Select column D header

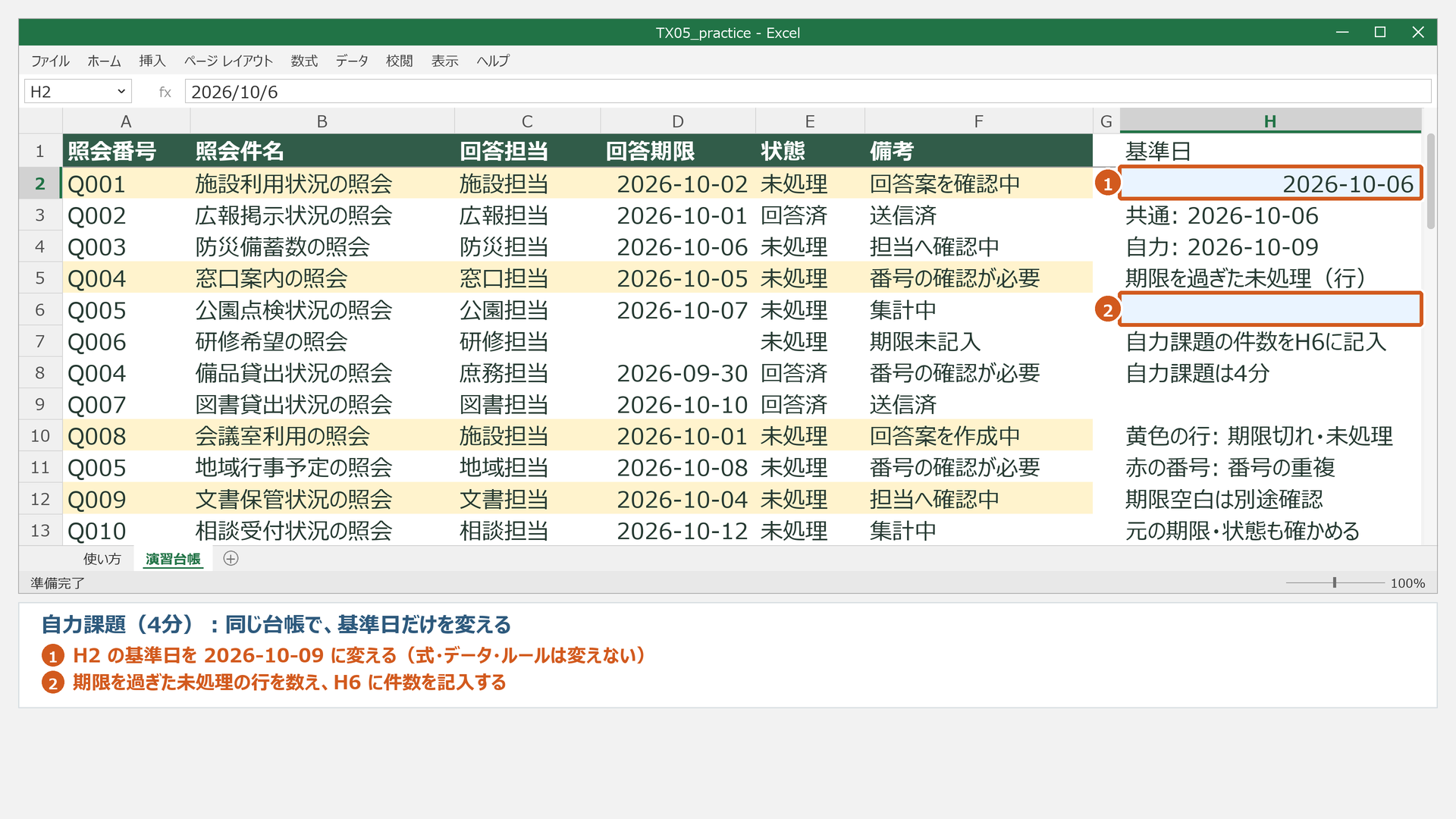click(678, 121)
